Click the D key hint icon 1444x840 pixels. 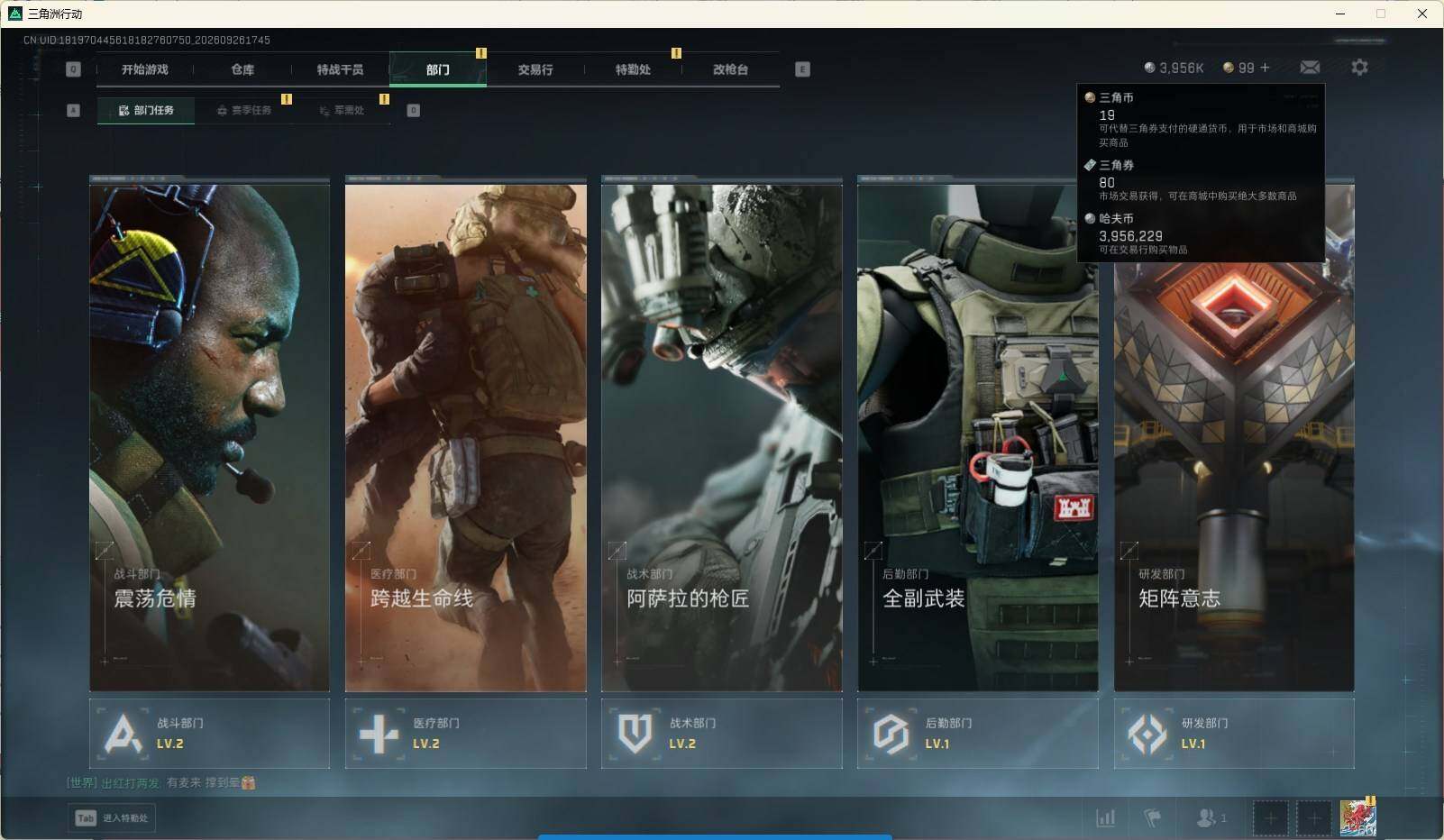pyautogui.click(x=413, y=110)
